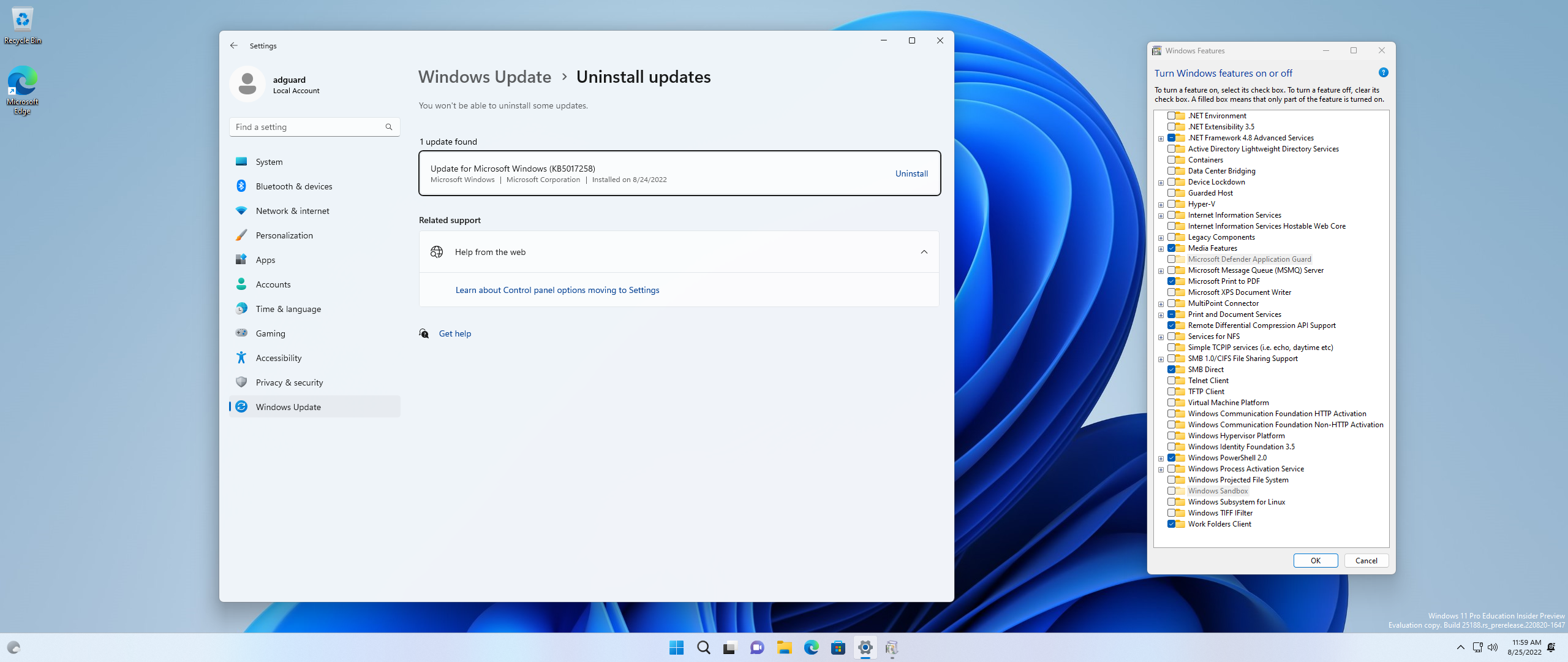
Task: Click the widgets icon at taskbar left
Action: click(x=13, y=647)
